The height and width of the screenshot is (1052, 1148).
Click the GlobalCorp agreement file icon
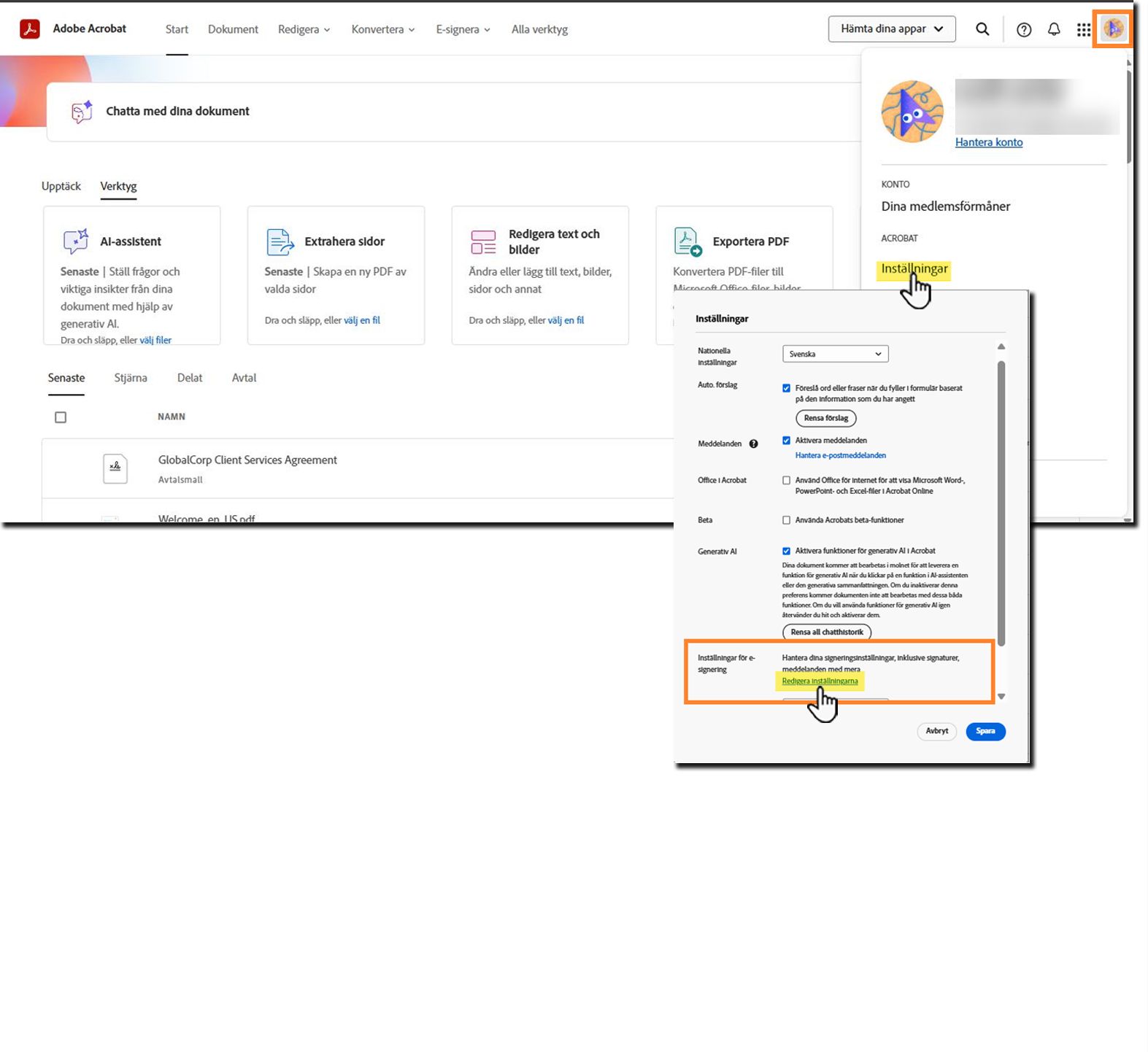click(115, 468)
